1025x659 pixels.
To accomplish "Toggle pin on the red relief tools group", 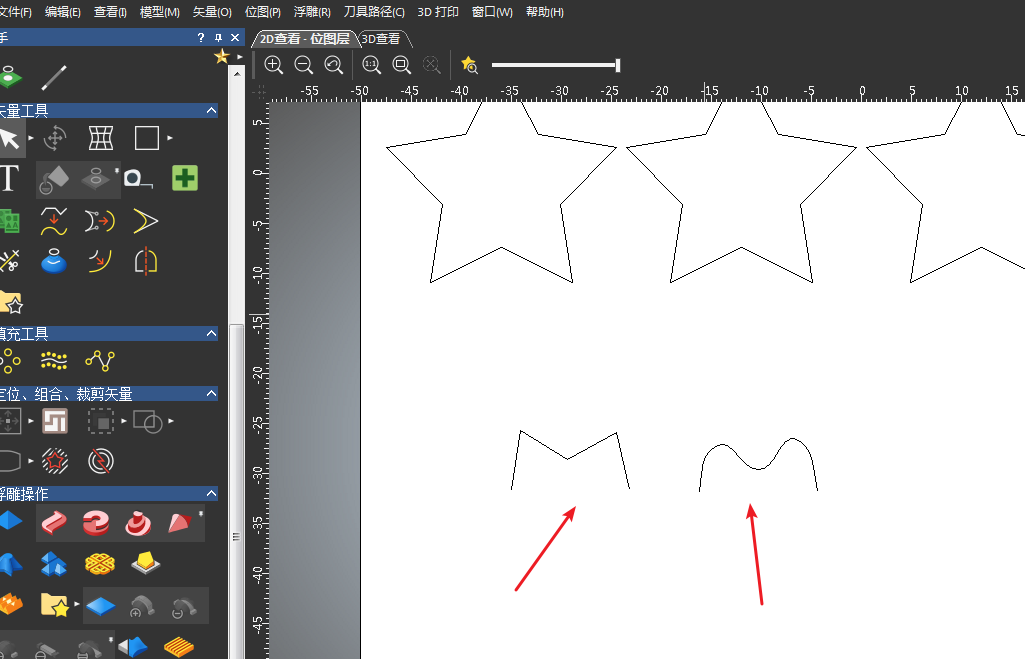I will pos(201,514).
